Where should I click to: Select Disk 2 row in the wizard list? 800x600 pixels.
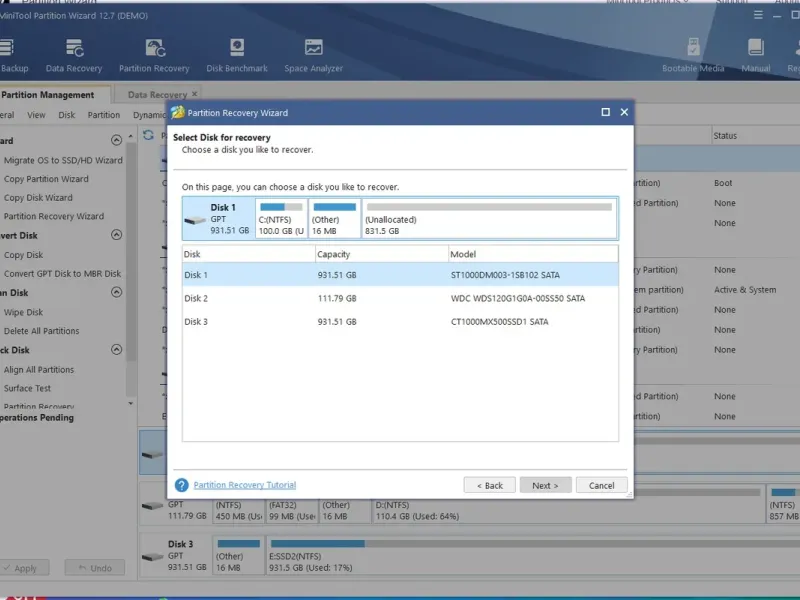(x=400, y=298)
